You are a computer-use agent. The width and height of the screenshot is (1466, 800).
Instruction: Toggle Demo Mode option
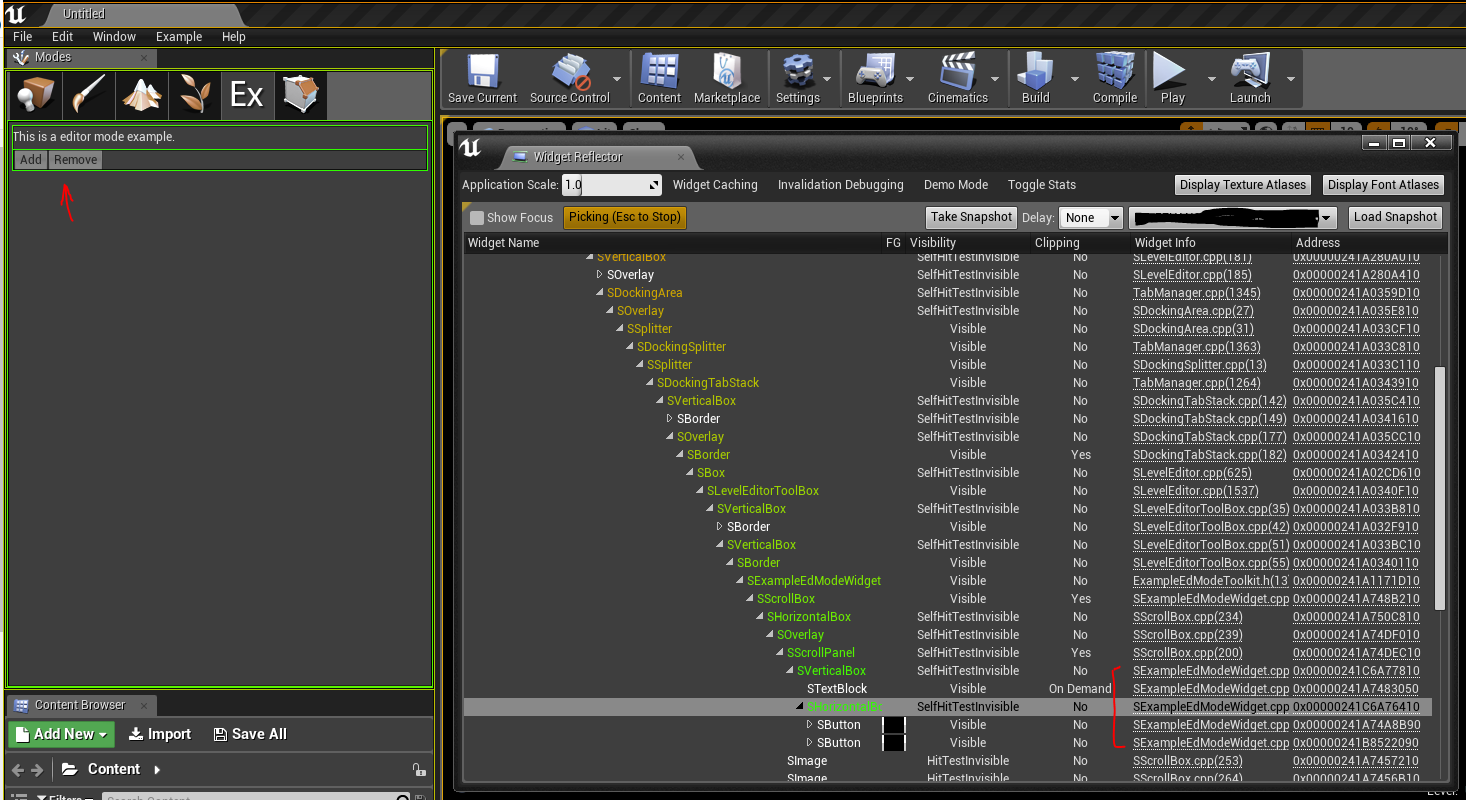point(956,185)
